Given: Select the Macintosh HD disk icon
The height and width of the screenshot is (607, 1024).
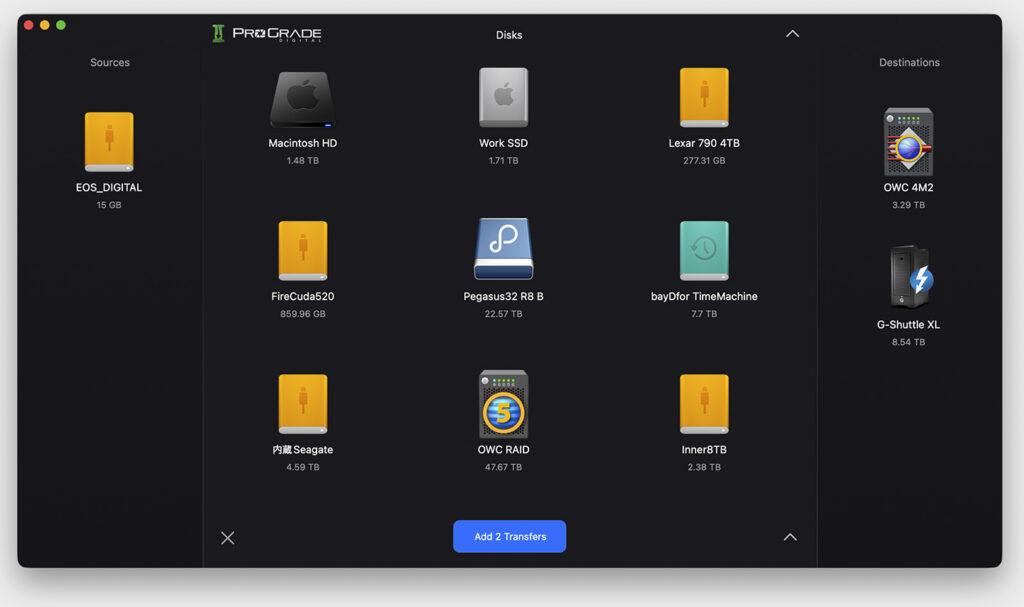Looking at the screenshot, I should (303, 99).
